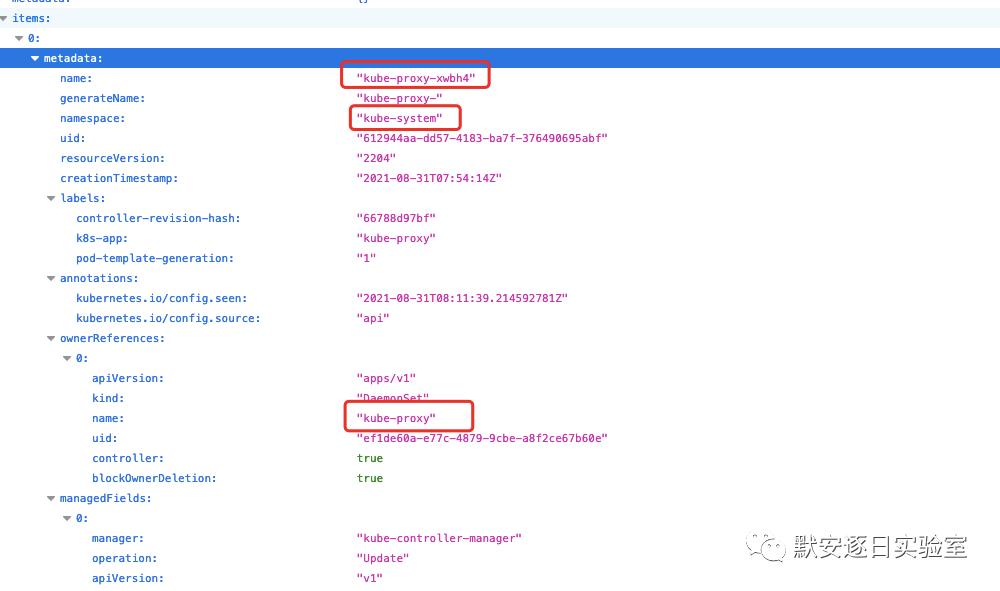
Task: Collapse the highlighted metadata node
Action: (35, 58)
